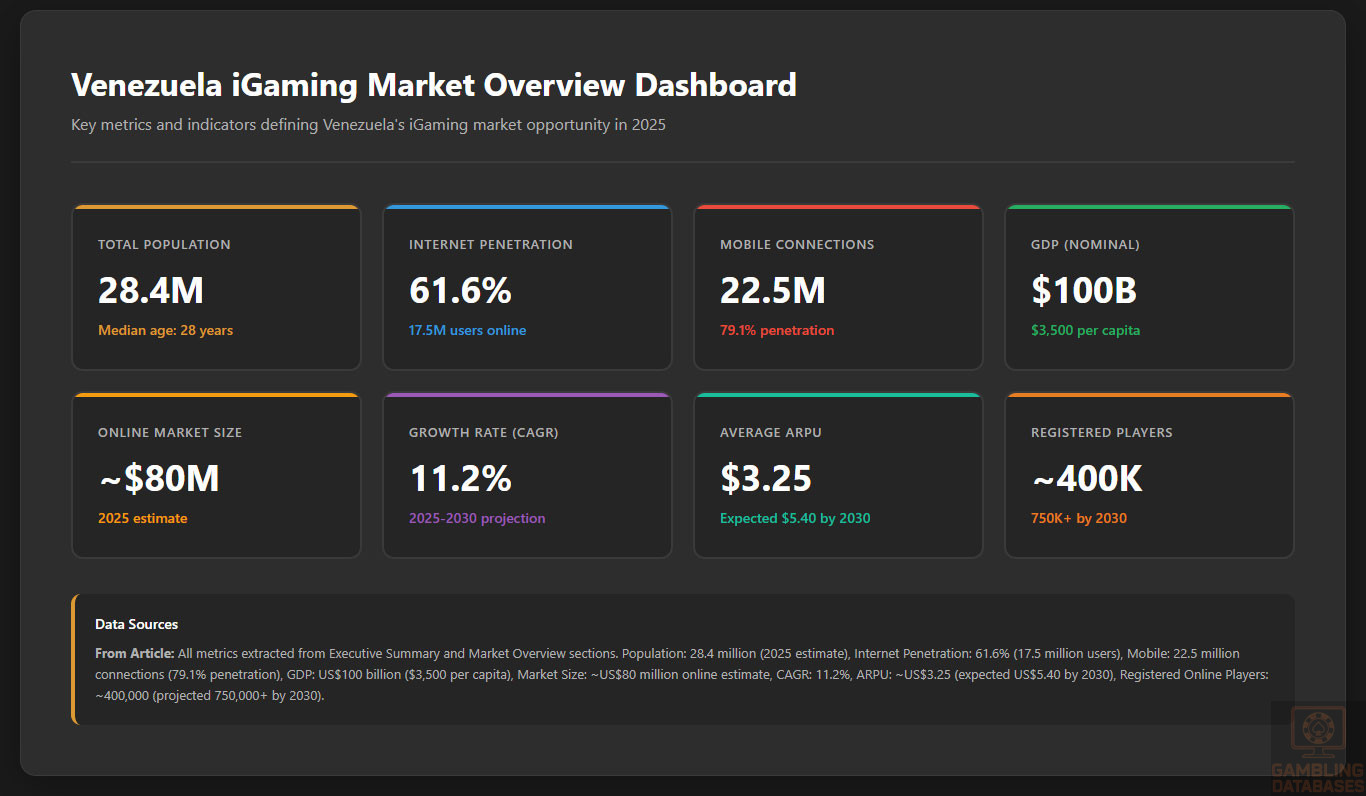This screenshot has height=796, width=1366.
Task: Click the '17.5M users online' blue text
Action: (x=467, y=330)
